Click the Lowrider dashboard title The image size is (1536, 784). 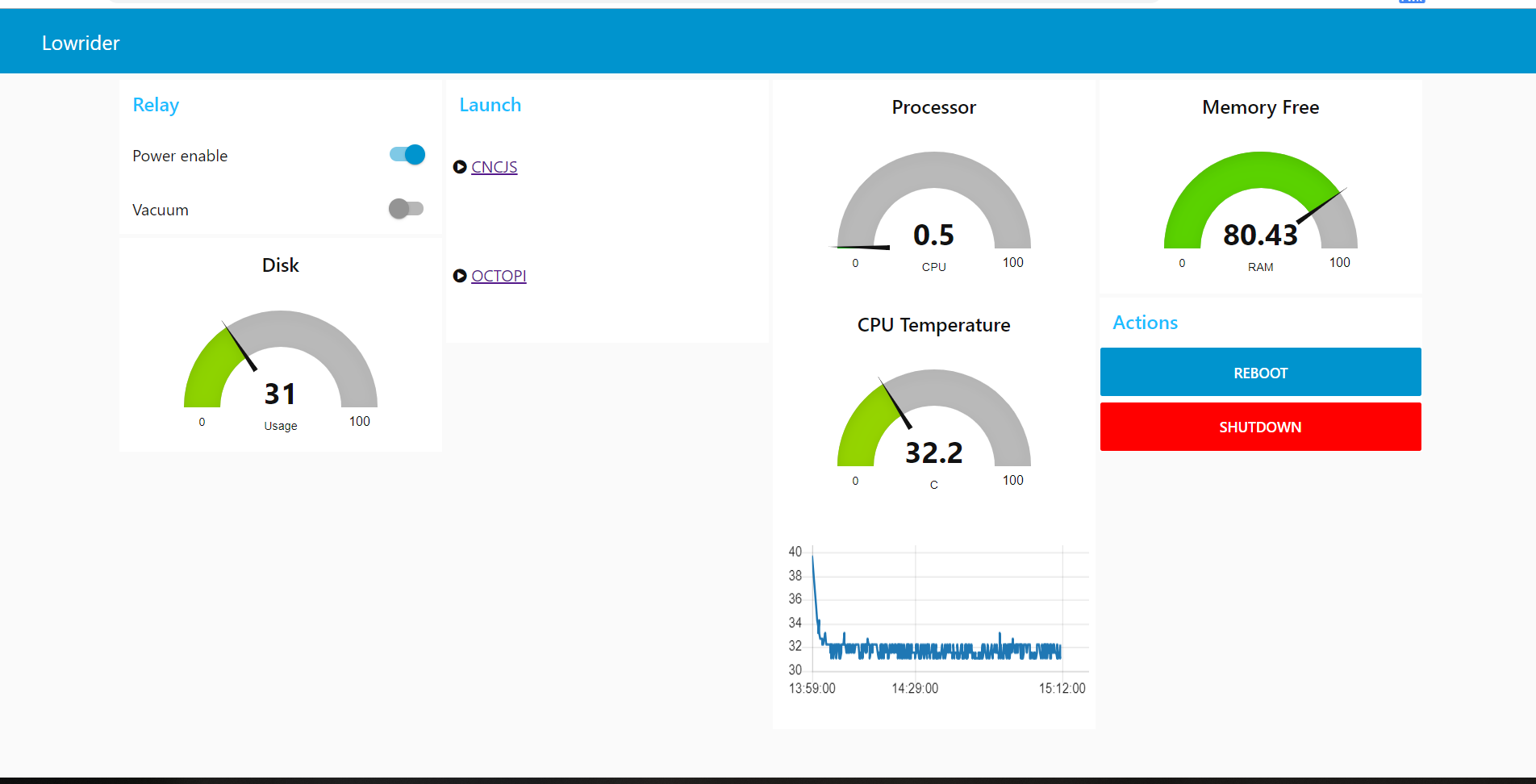(81, 43)
